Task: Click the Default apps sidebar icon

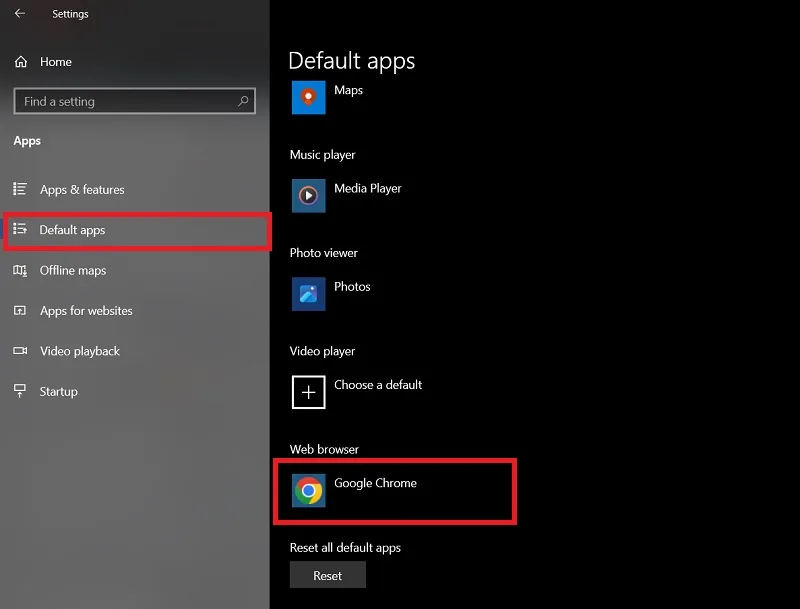Action: (x=20, y=229)
